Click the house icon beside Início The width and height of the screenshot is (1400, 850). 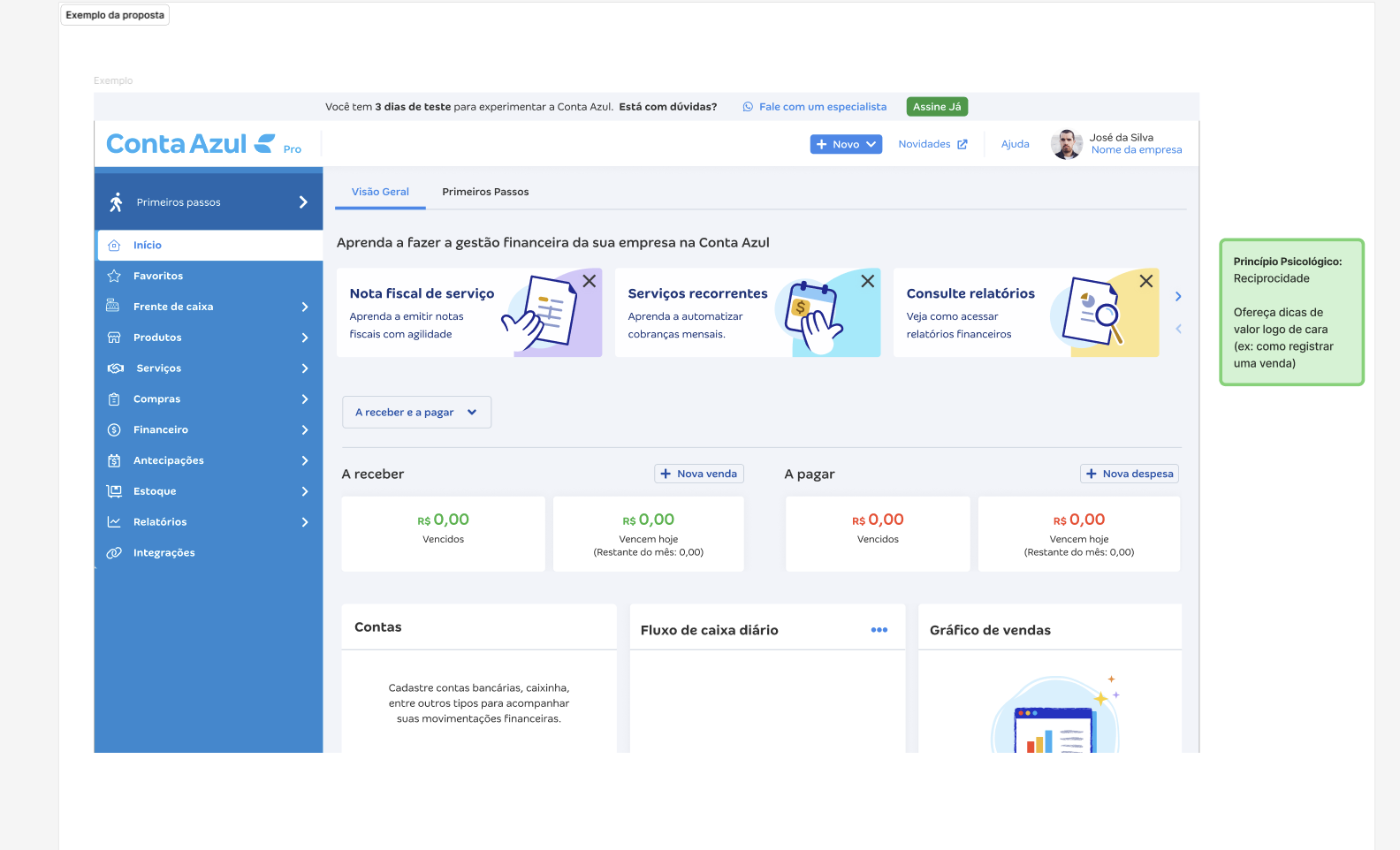coord(114,246)
